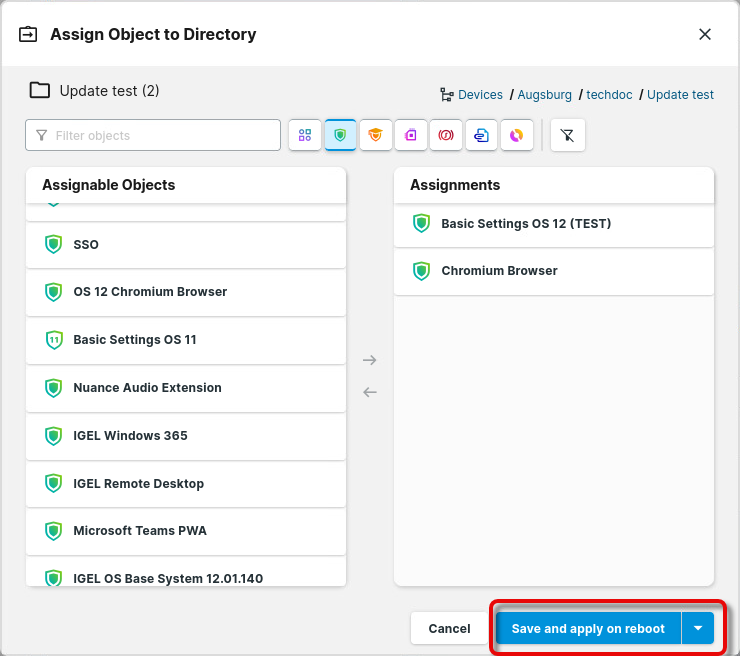This screenshot has height=656, width=740.
Task: Select Chromium Browser in Assignments list
Action: pyautogui.click(x=499, y=271)
